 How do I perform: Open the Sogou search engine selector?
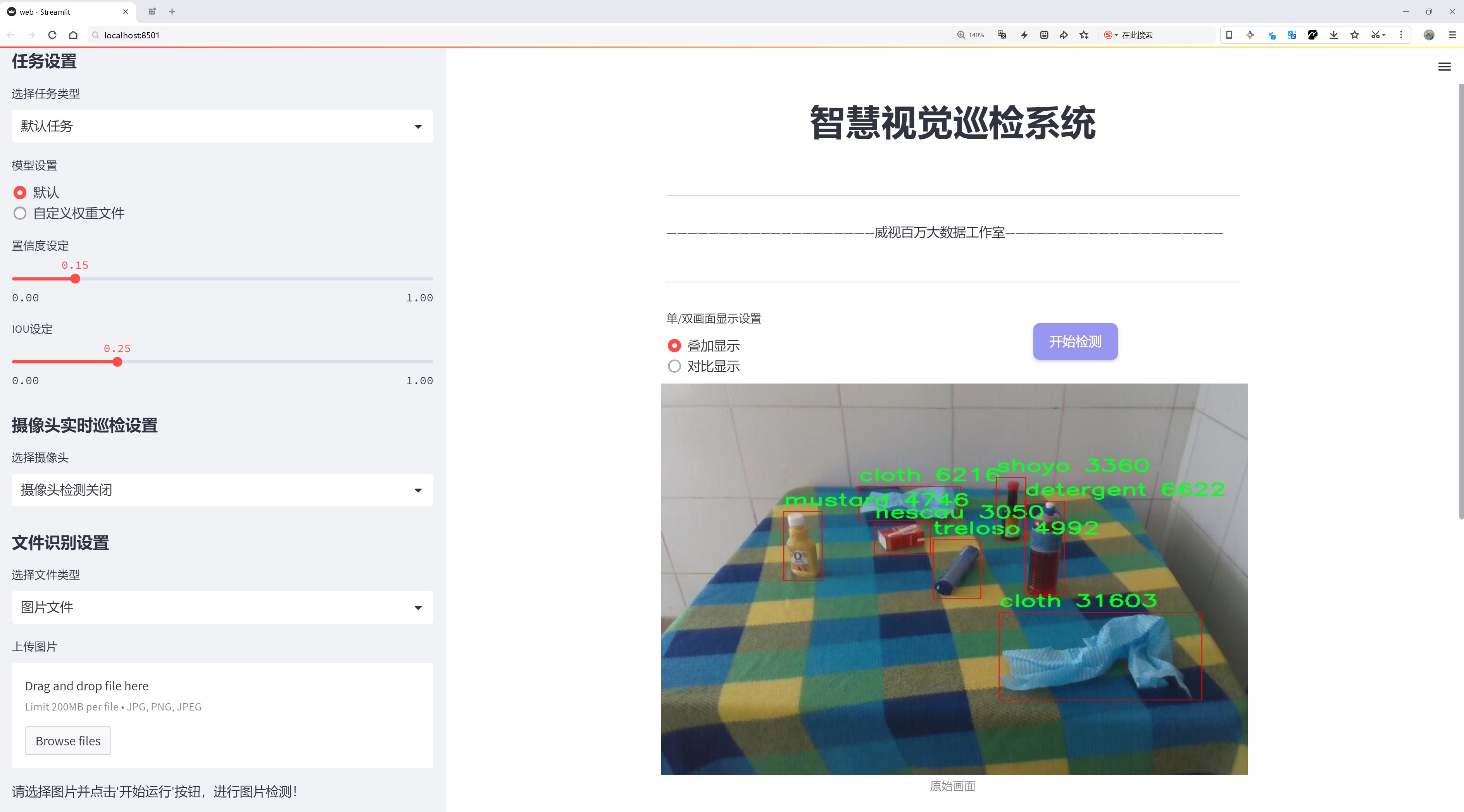(x=1111, y=35)
